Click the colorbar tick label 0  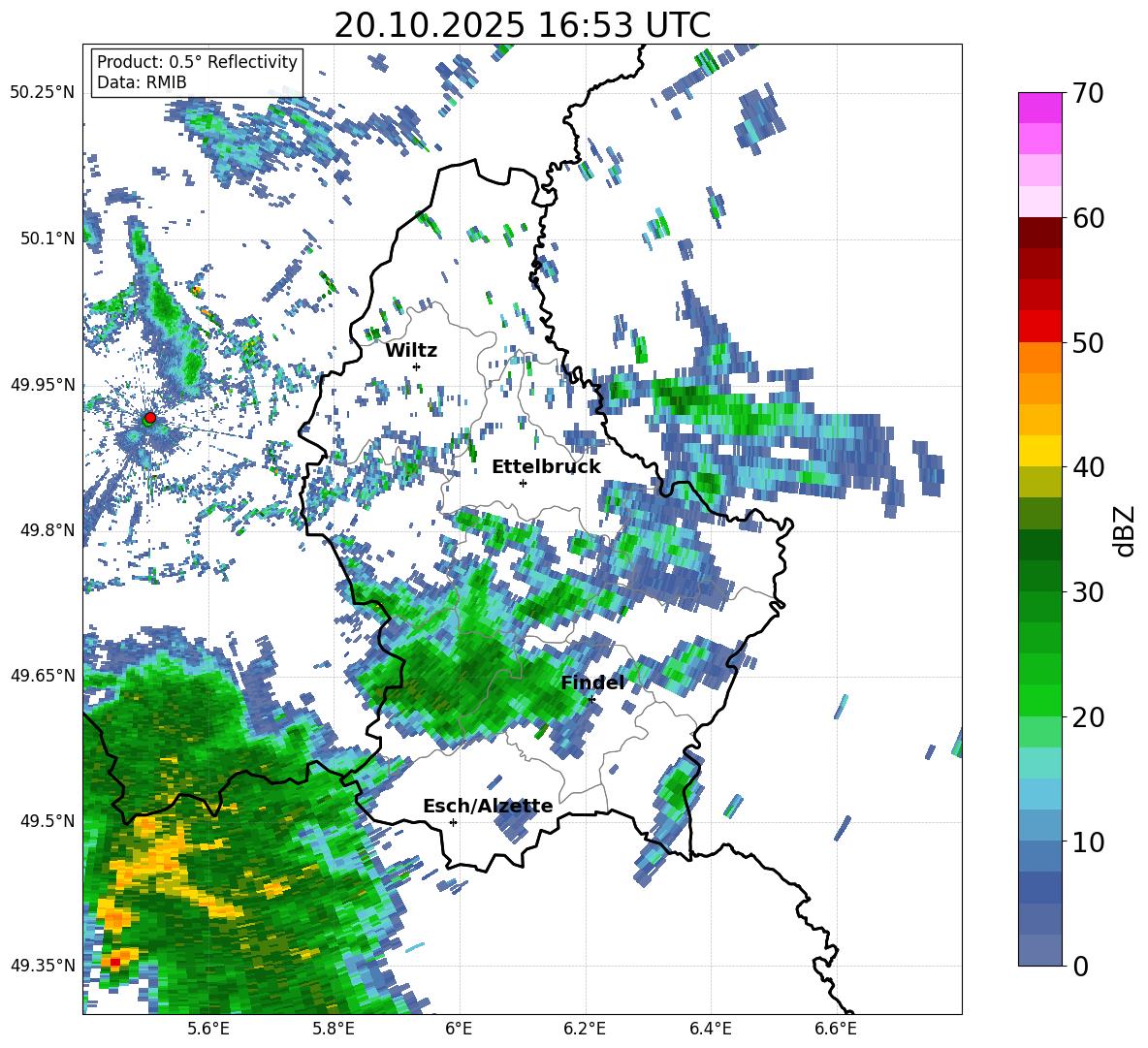(1080, 966)
